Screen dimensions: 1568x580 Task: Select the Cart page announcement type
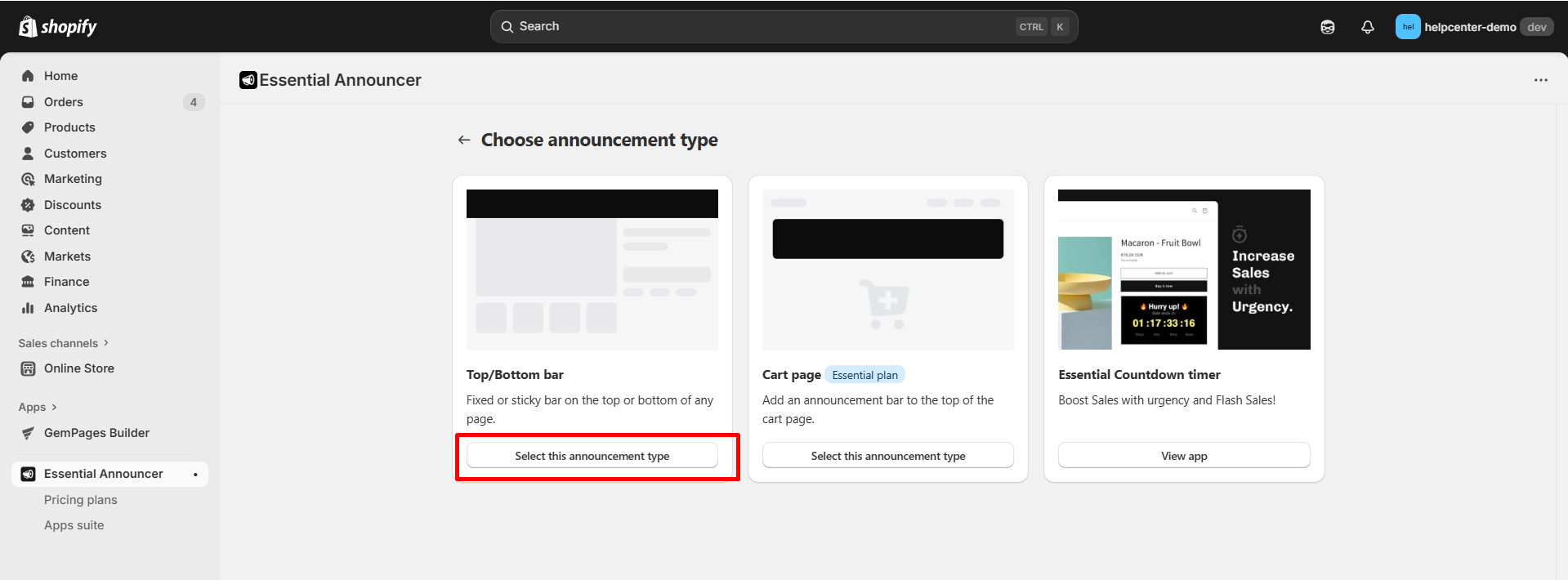click(887, 456)
